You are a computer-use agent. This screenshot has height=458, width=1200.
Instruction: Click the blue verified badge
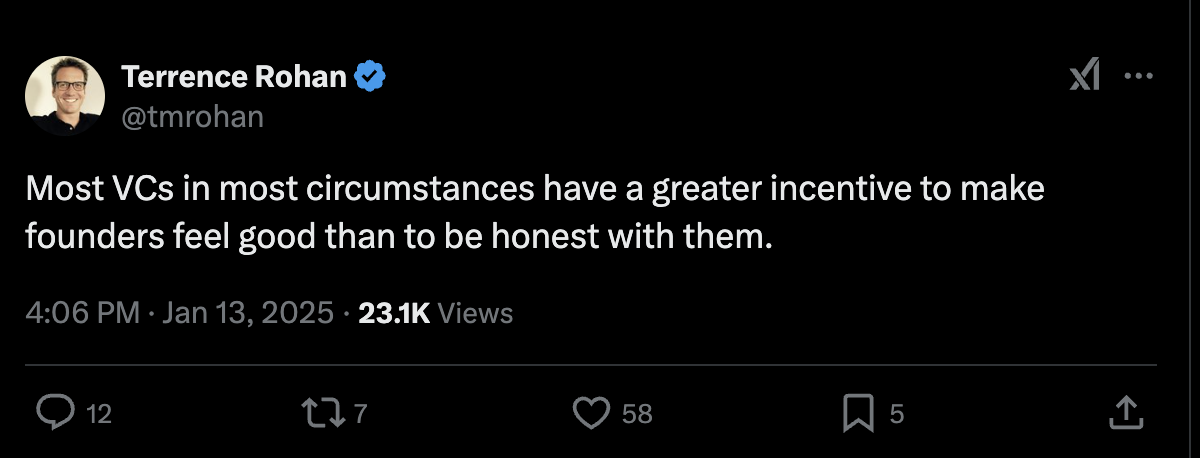(x=372, y=76)
